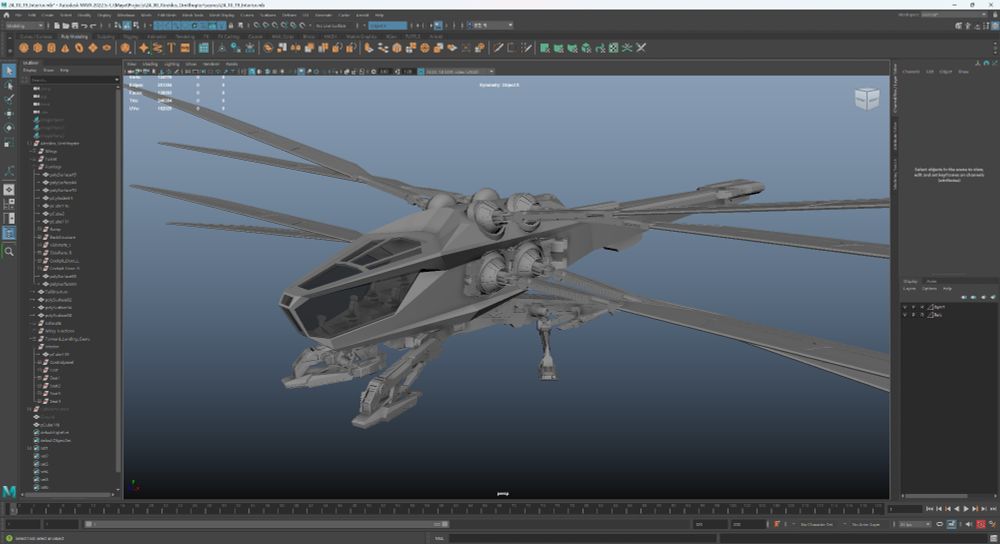Click on the time slider ruler

click(450, 510)
